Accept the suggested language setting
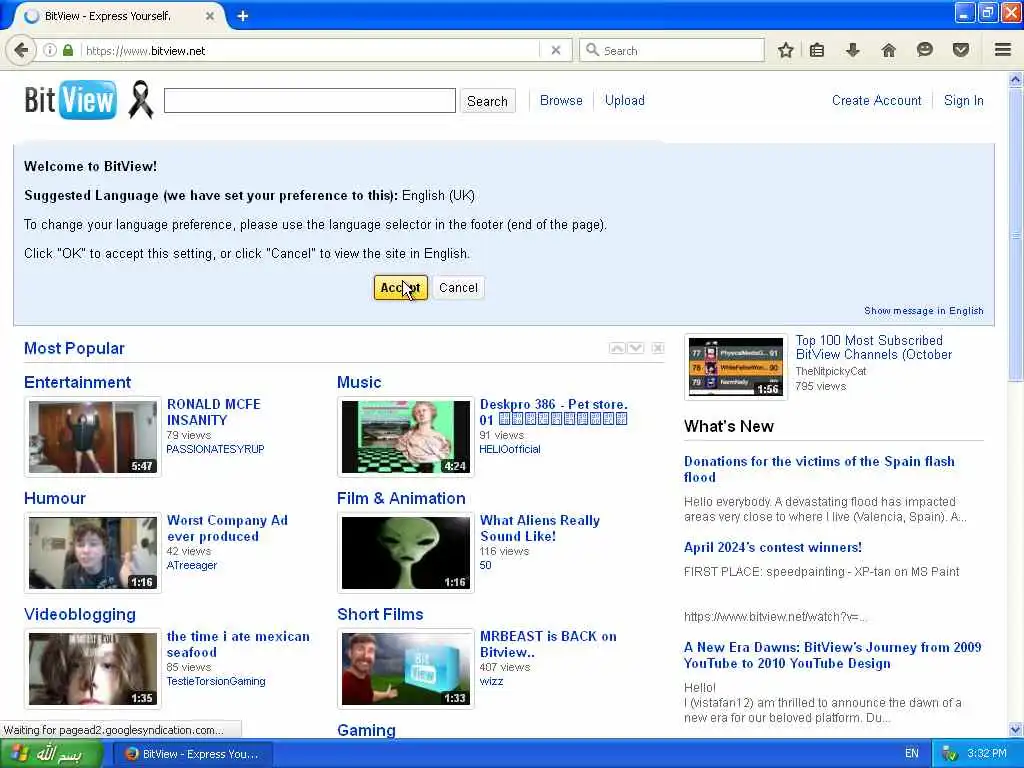Image resolution: width=1024 pixels, height=768 pixels. click(x=400, y=287)
